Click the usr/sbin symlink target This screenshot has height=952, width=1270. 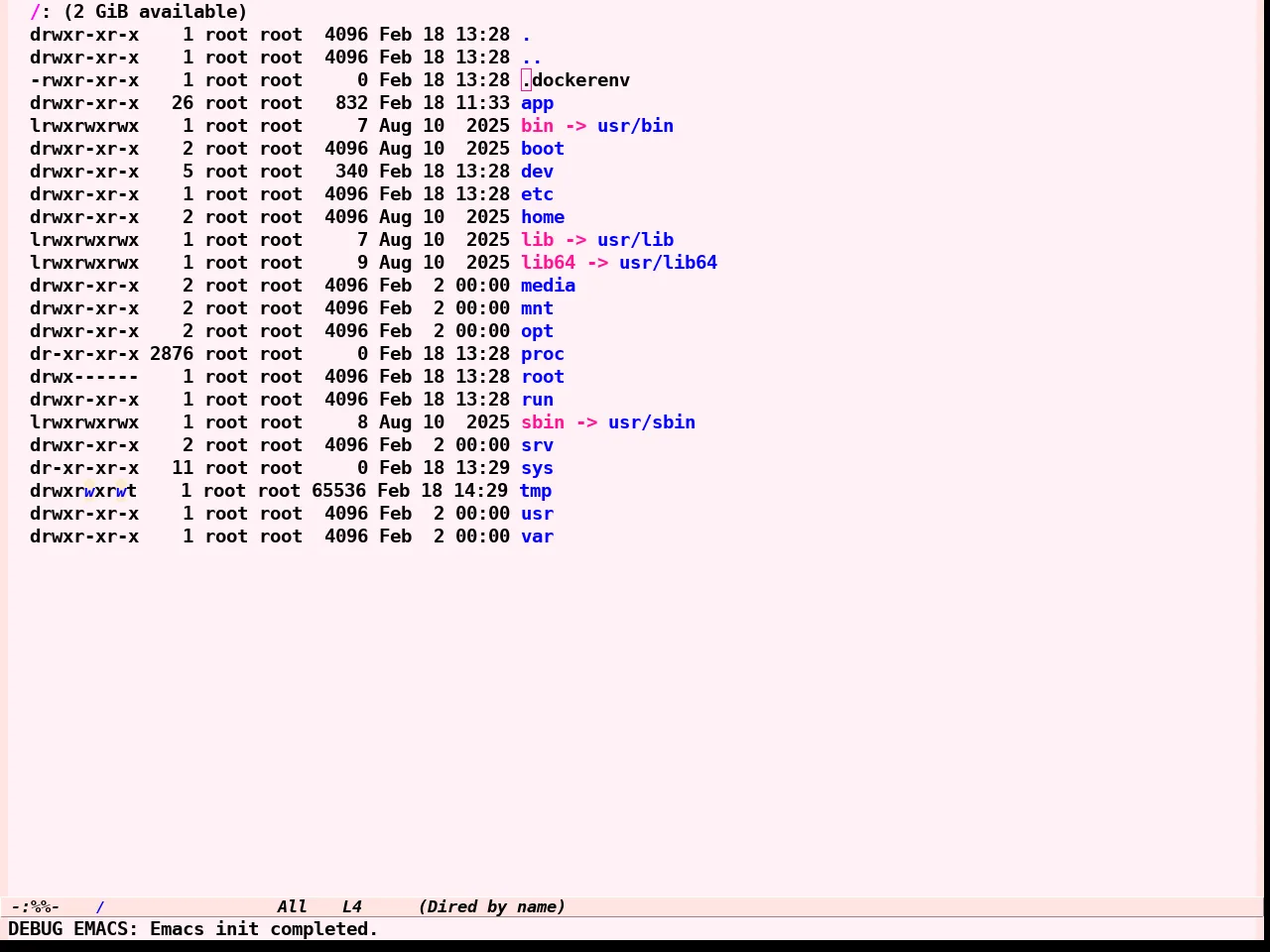(x=652, y=422)
